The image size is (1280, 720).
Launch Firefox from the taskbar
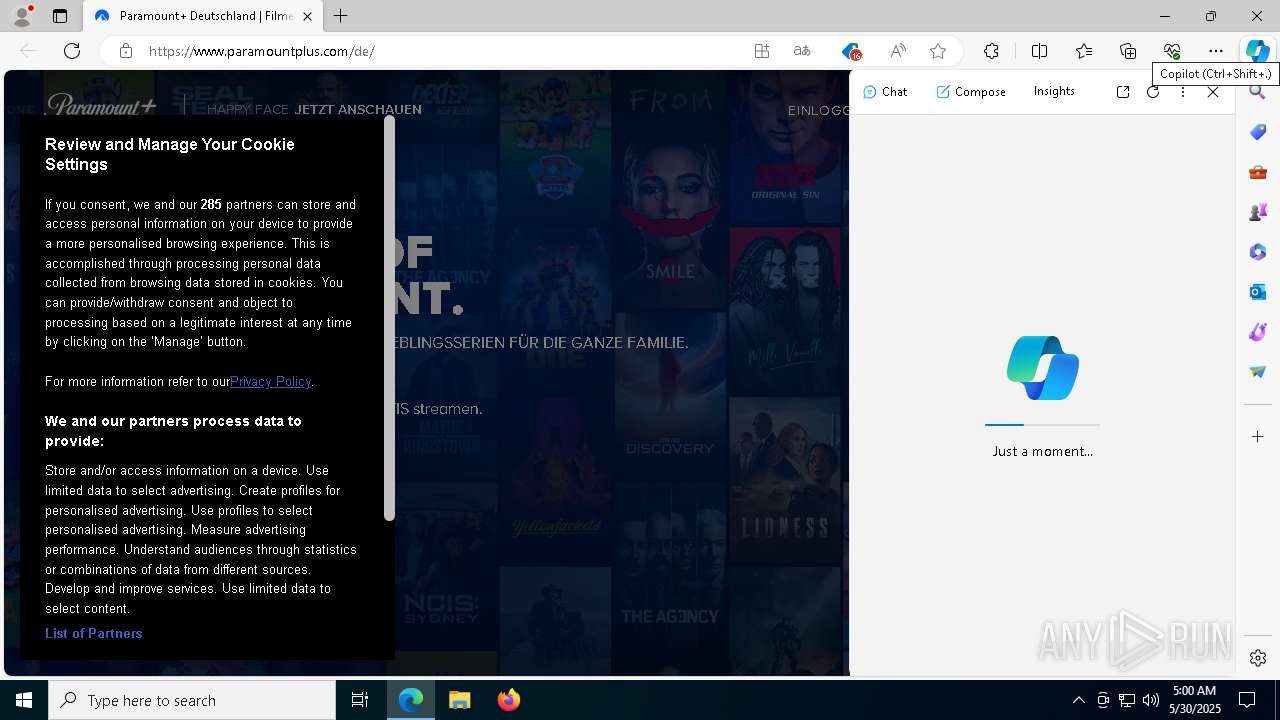(x=508, y=700)
